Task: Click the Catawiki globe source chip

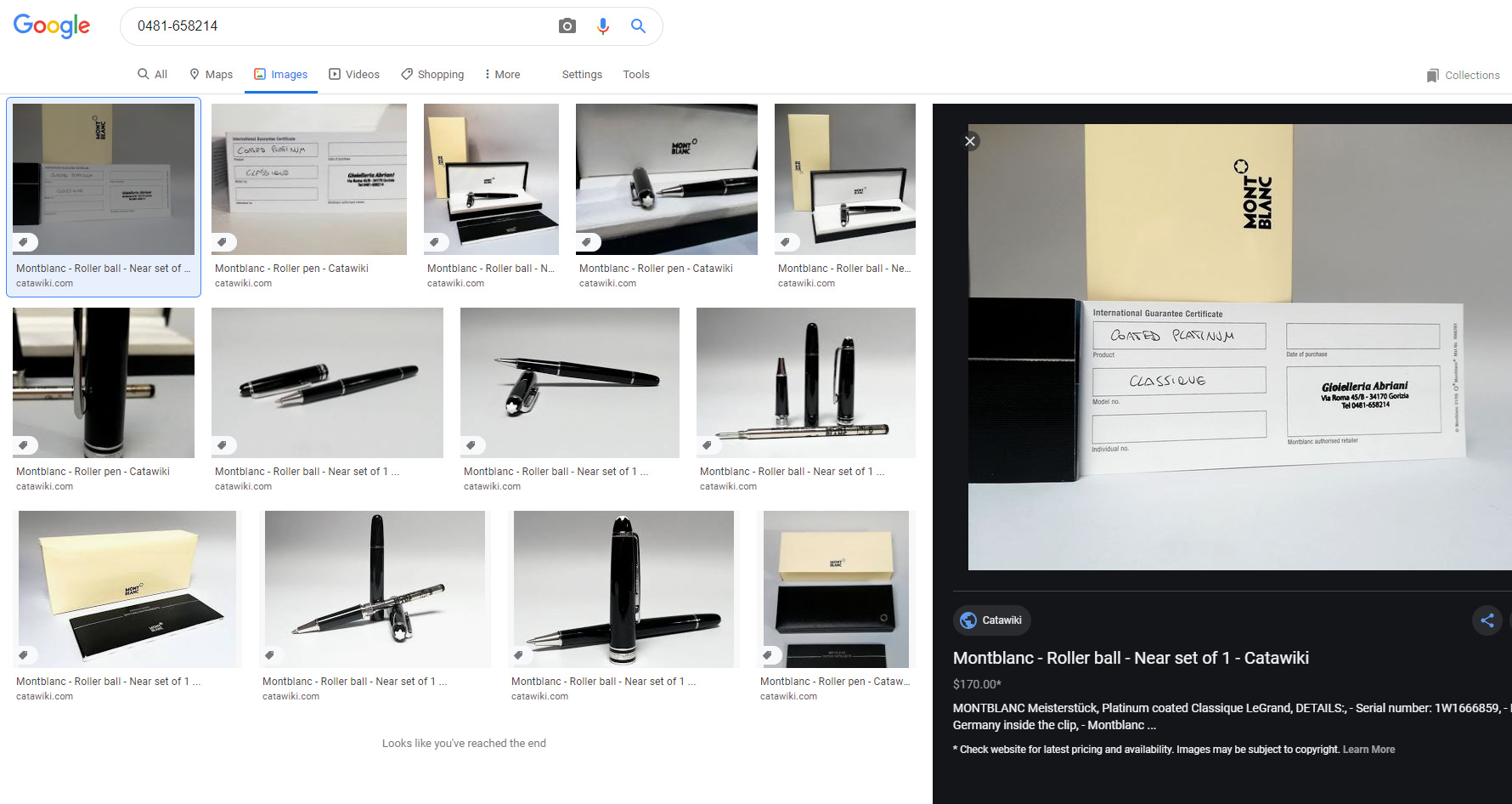Action: click(991, 620)
